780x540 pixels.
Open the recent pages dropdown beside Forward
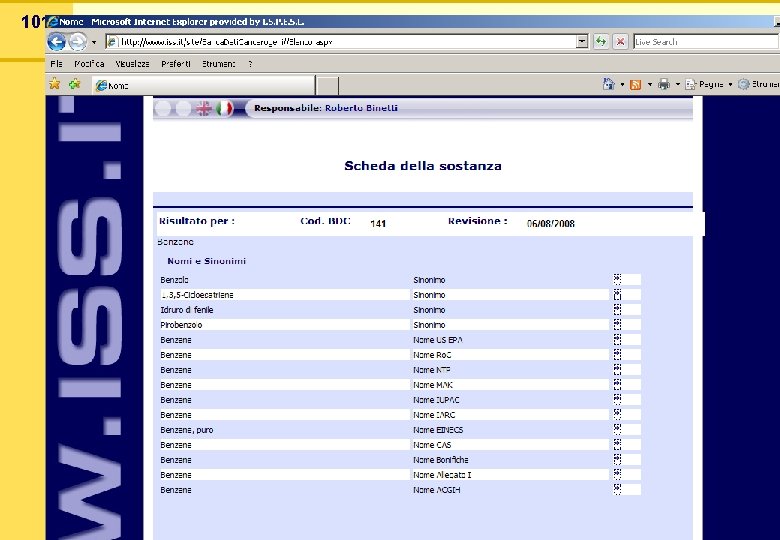click(94, 42)
